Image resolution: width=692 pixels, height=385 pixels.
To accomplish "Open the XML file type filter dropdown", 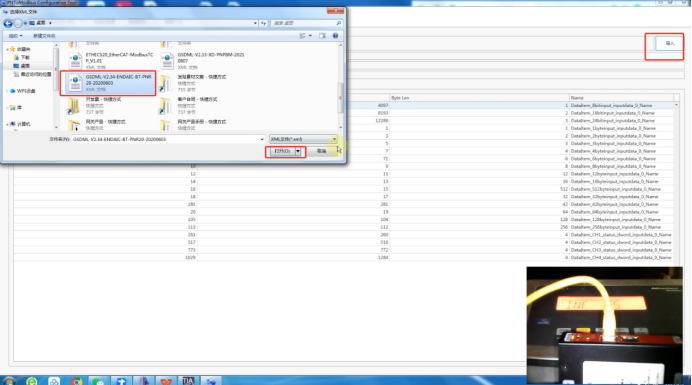I will point(304,139).
